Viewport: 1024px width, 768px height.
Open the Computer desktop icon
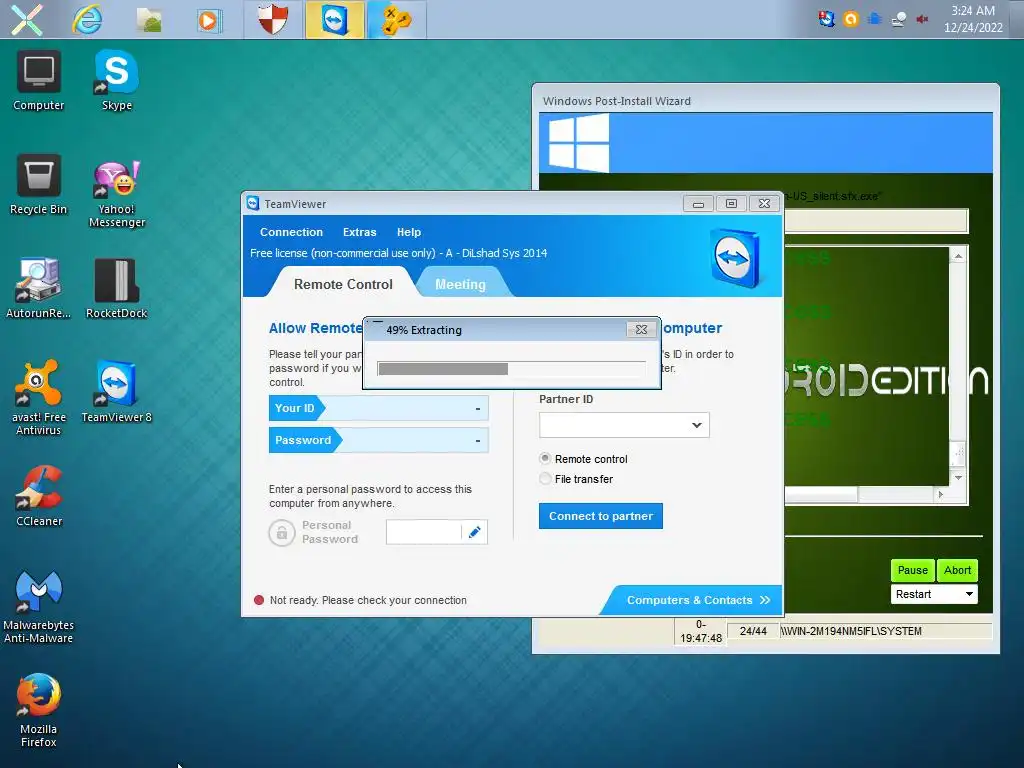pos(39,80)
